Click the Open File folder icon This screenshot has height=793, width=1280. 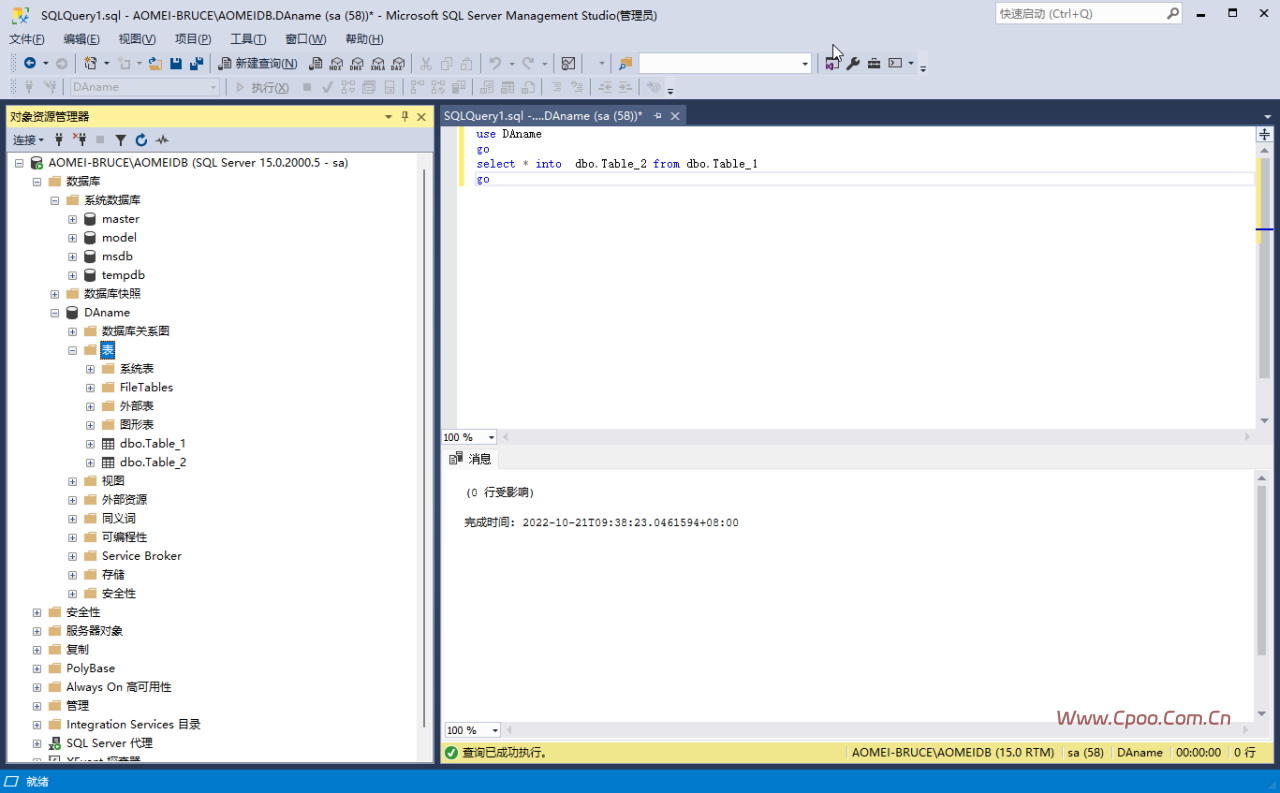point(155,63)
